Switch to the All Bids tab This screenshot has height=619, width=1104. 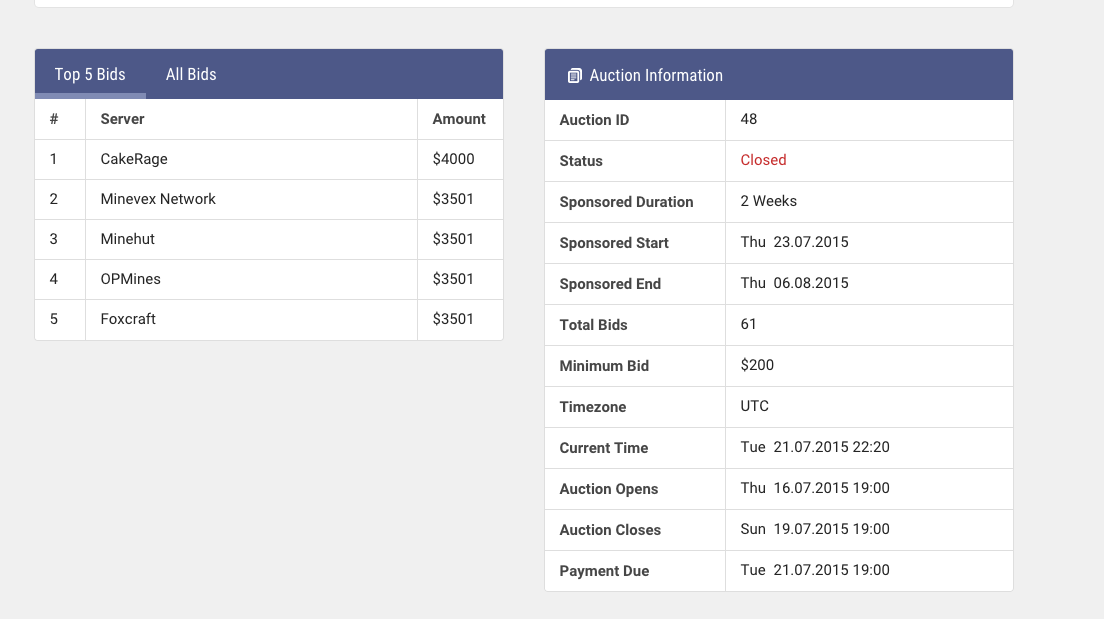pos(191,74)
